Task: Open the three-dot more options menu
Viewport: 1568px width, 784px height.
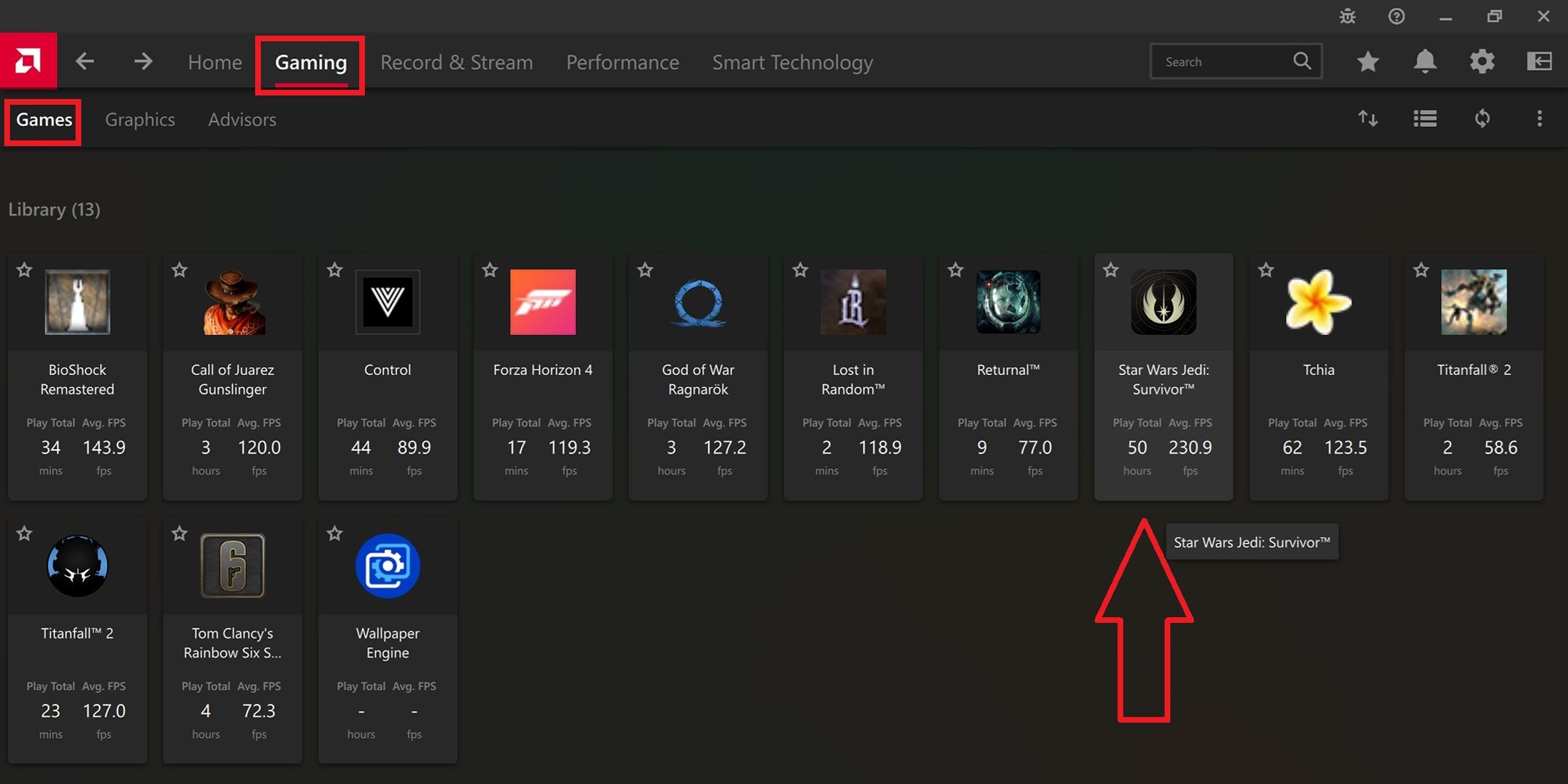Action: coord(1539,119)
